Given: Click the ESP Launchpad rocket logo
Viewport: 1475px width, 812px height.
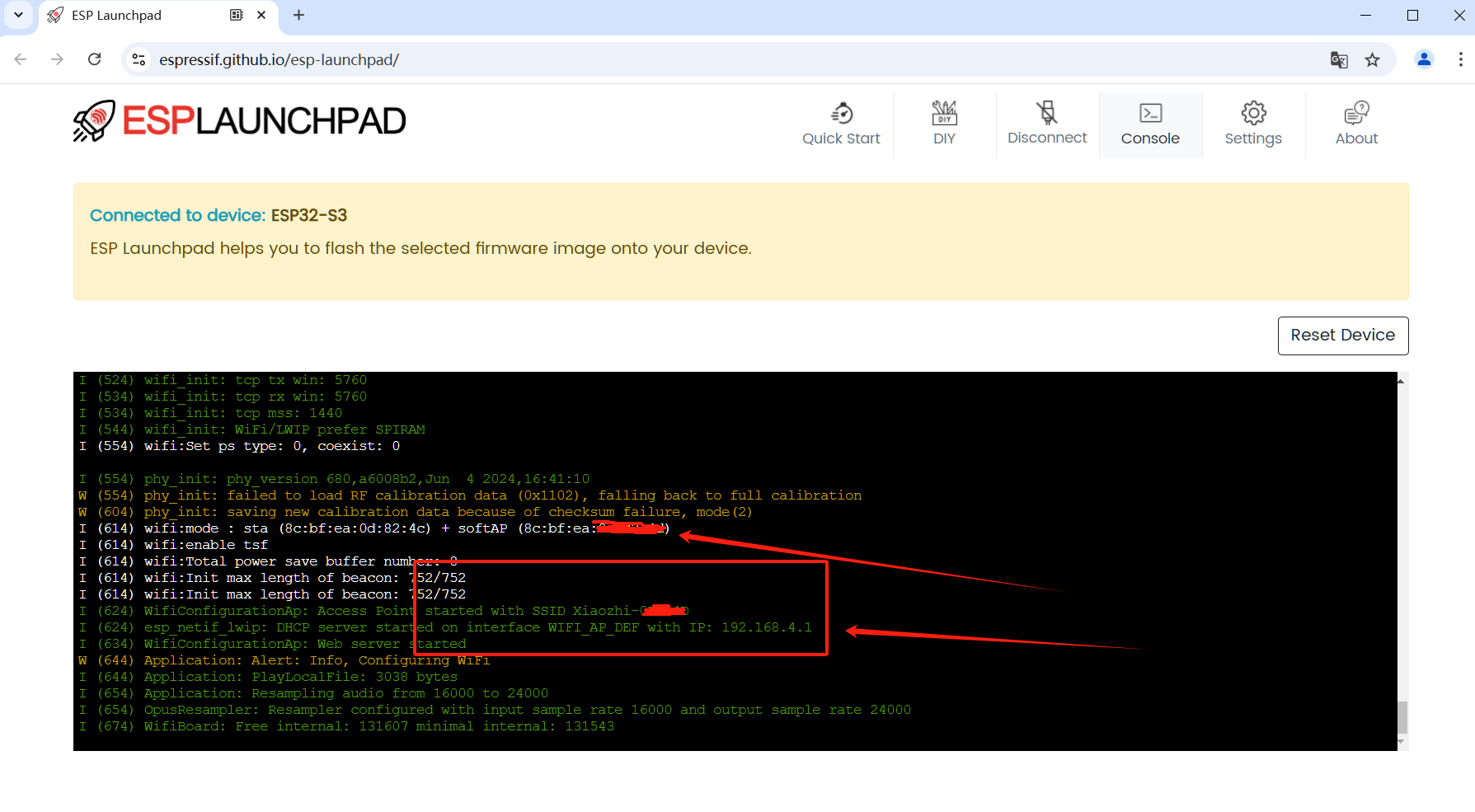Looking at the screenshot, I should point(94,121).
